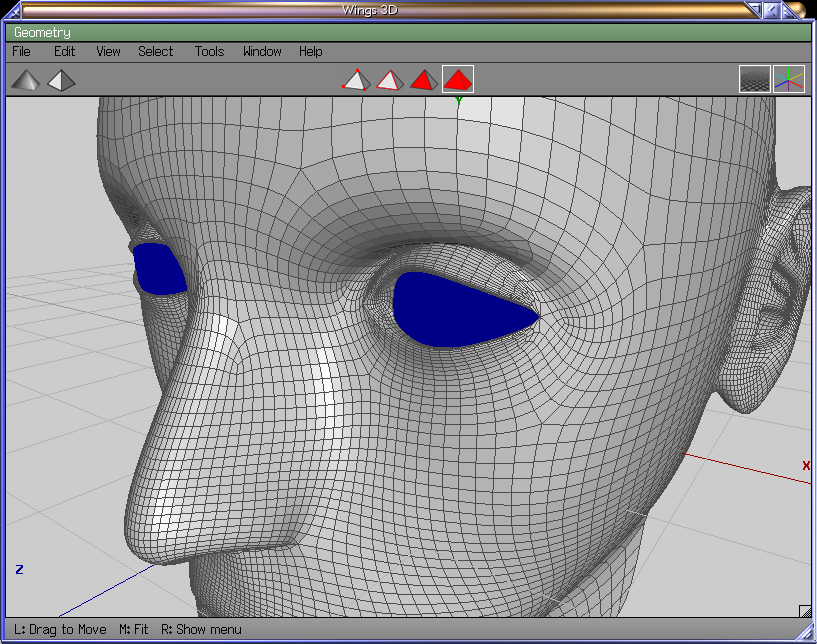Open the Edit menu
Viewport: 817px width, 644px height.
pyautogui.click(x=64, y=51)
